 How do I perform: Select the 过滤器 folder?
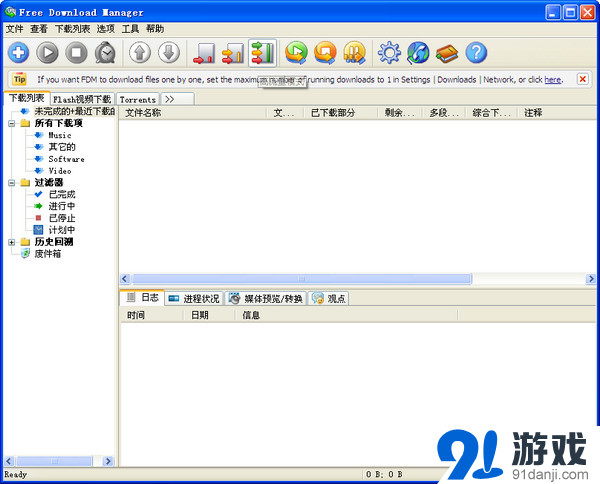point(49,183)
